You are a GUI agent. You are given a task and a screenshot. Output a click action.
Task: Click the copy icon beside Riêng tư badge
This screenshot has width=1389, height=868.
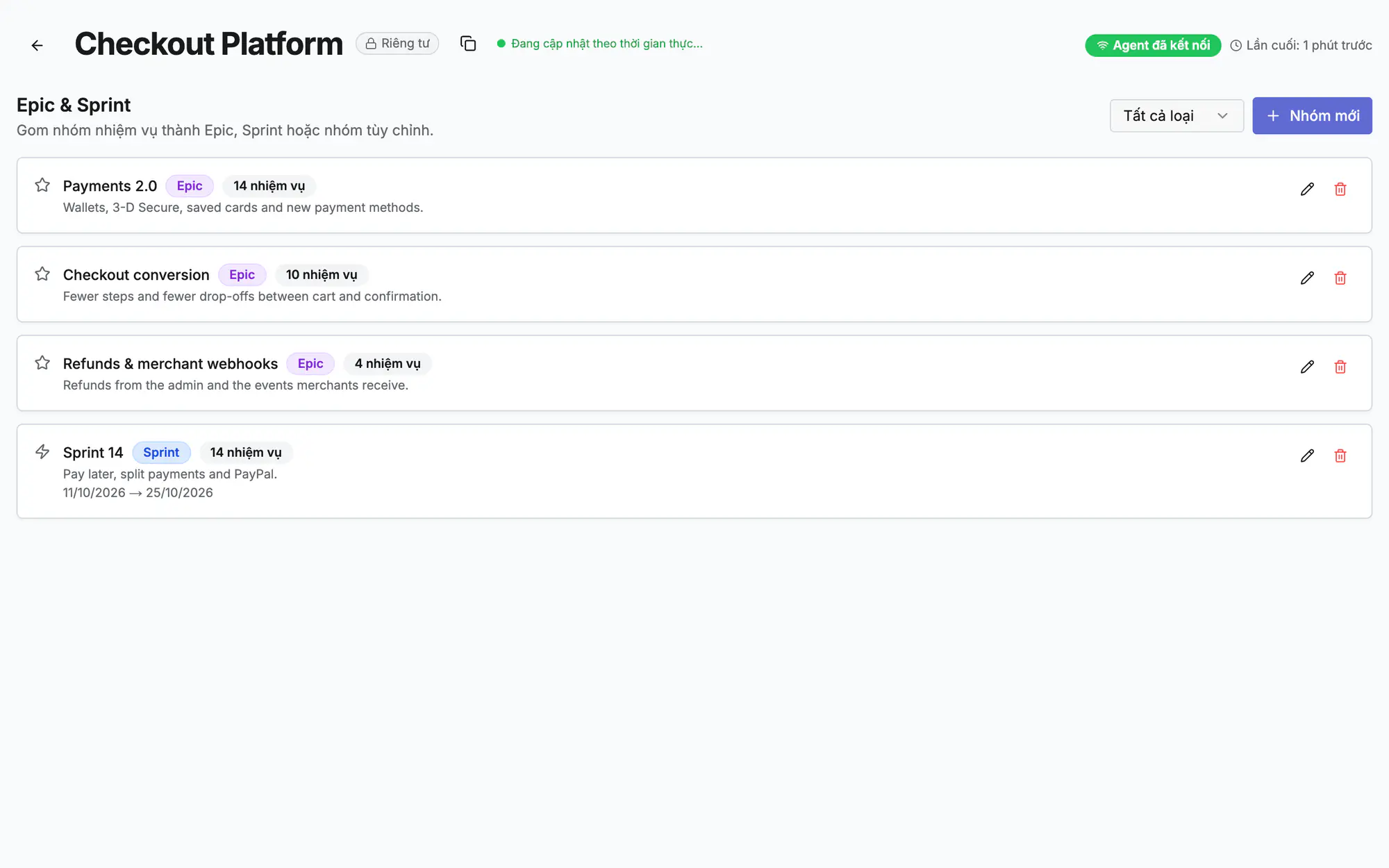pos(468,44)
